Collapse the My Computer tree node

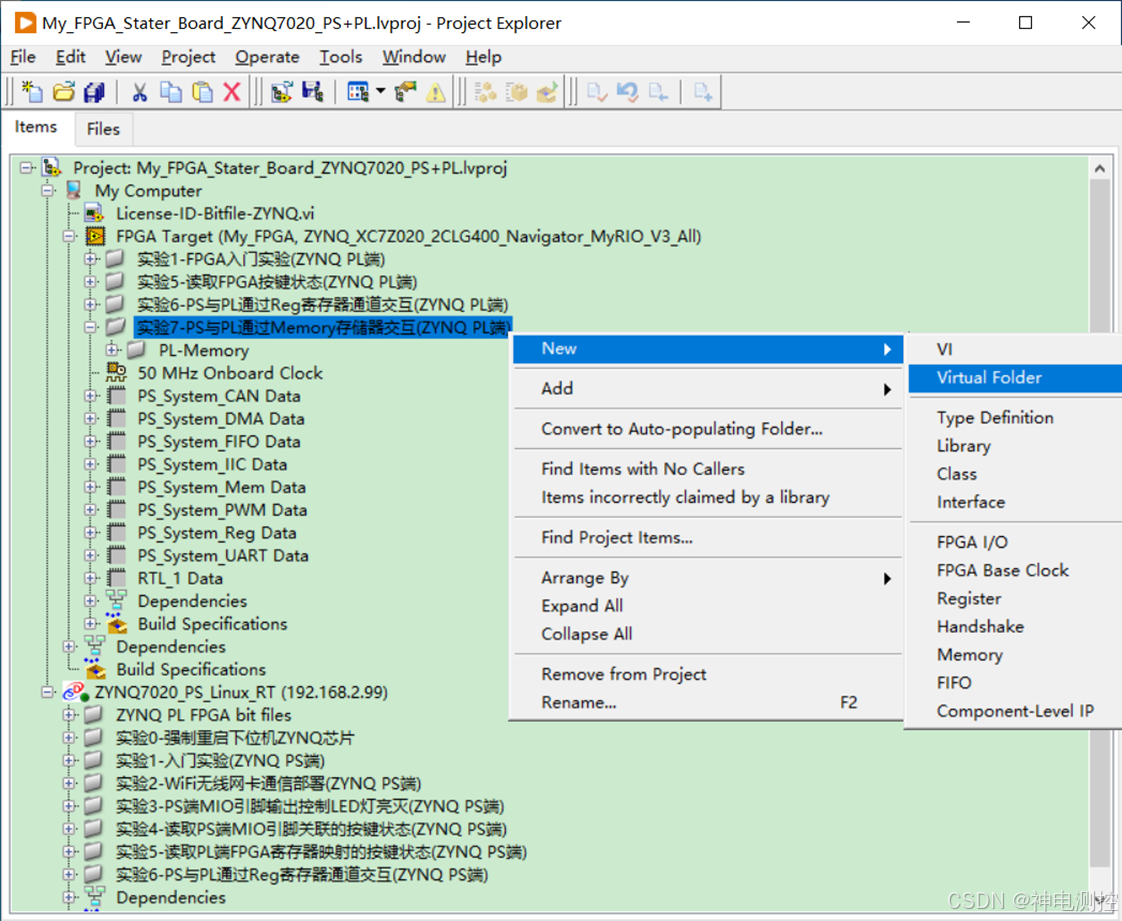[48, 191]
